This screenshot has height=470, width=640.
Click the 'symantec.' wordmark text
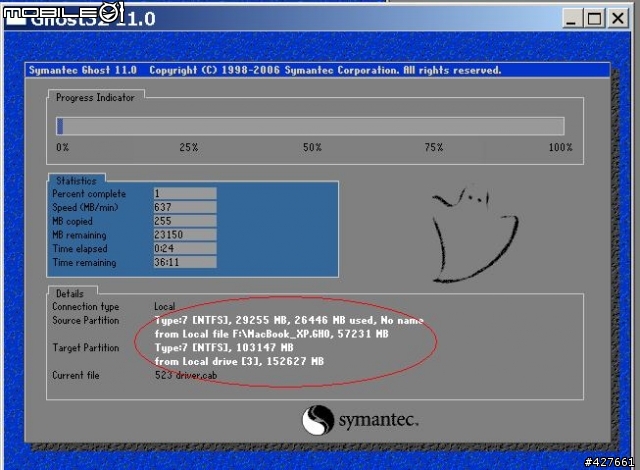coord(379,420)
